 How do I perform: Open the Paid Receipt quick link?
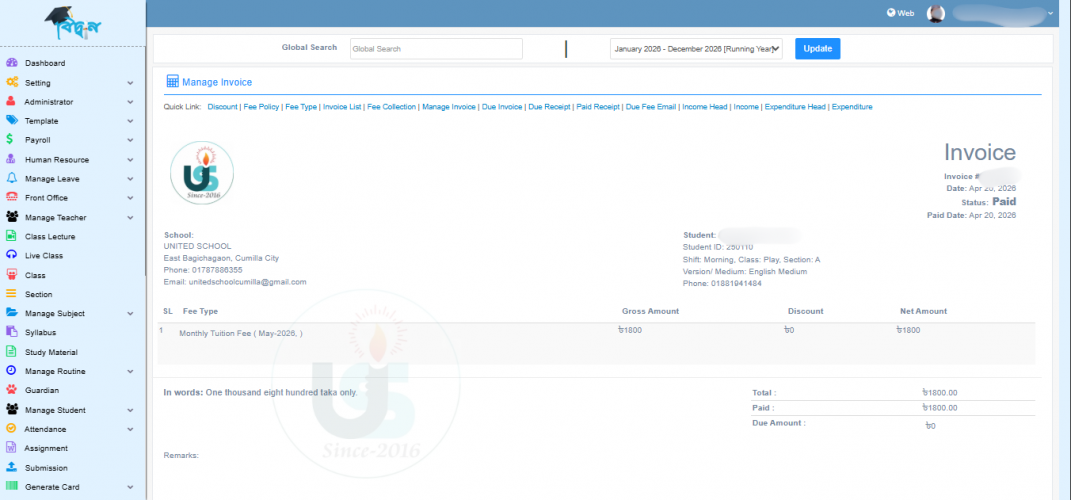click(598, 107)
